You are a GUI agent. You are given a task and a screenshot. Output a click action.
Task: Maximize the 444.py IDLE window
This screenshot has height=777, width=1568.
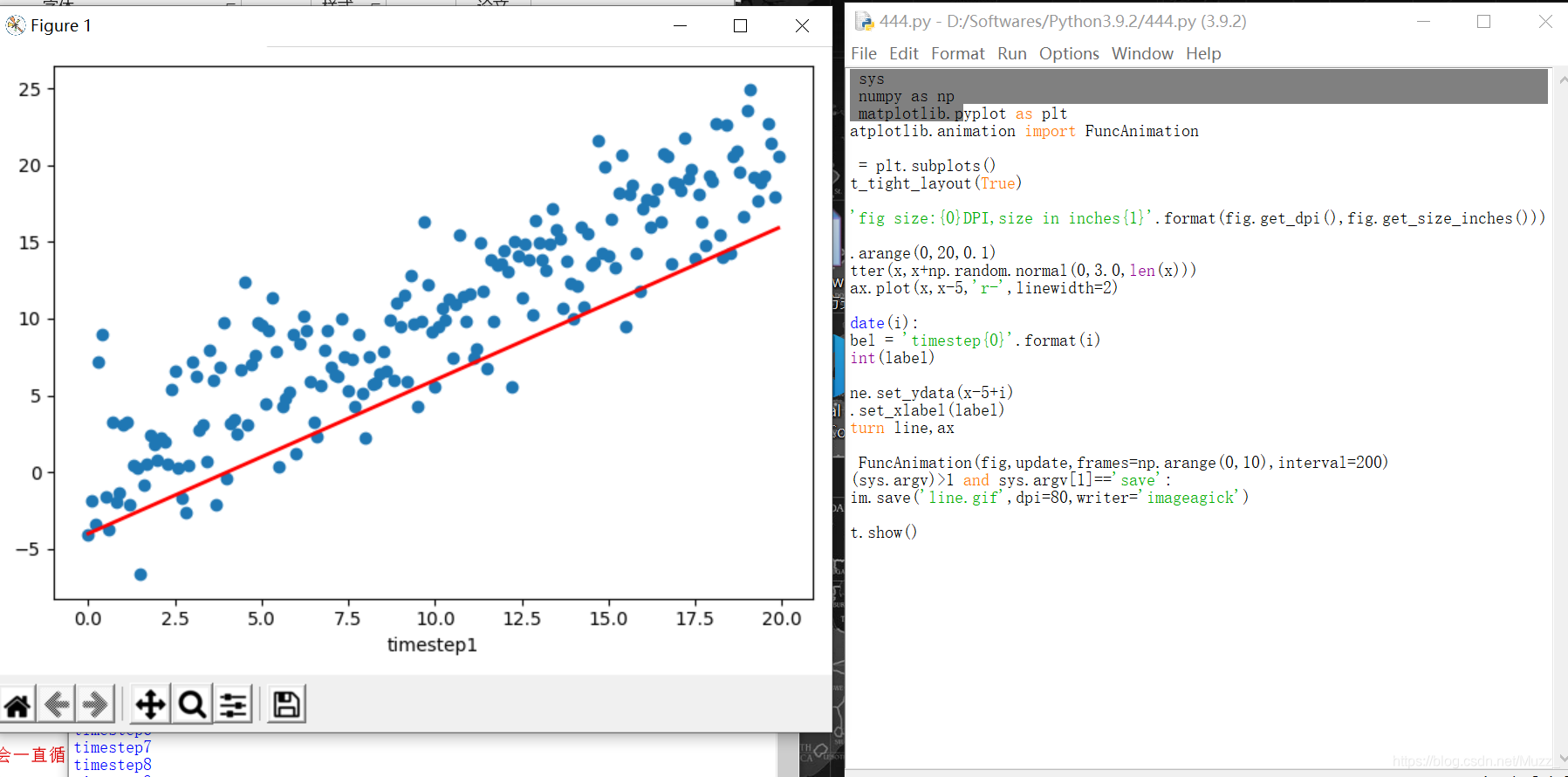coord(1483,21)
